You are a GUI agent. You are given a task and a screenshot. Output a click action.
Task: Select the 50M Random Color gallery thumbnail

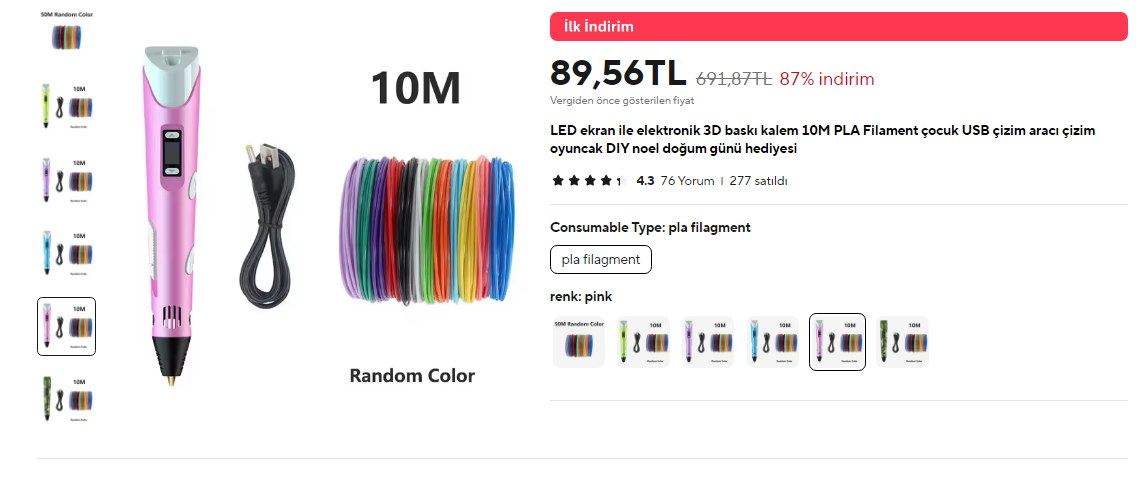pos(67,32)
